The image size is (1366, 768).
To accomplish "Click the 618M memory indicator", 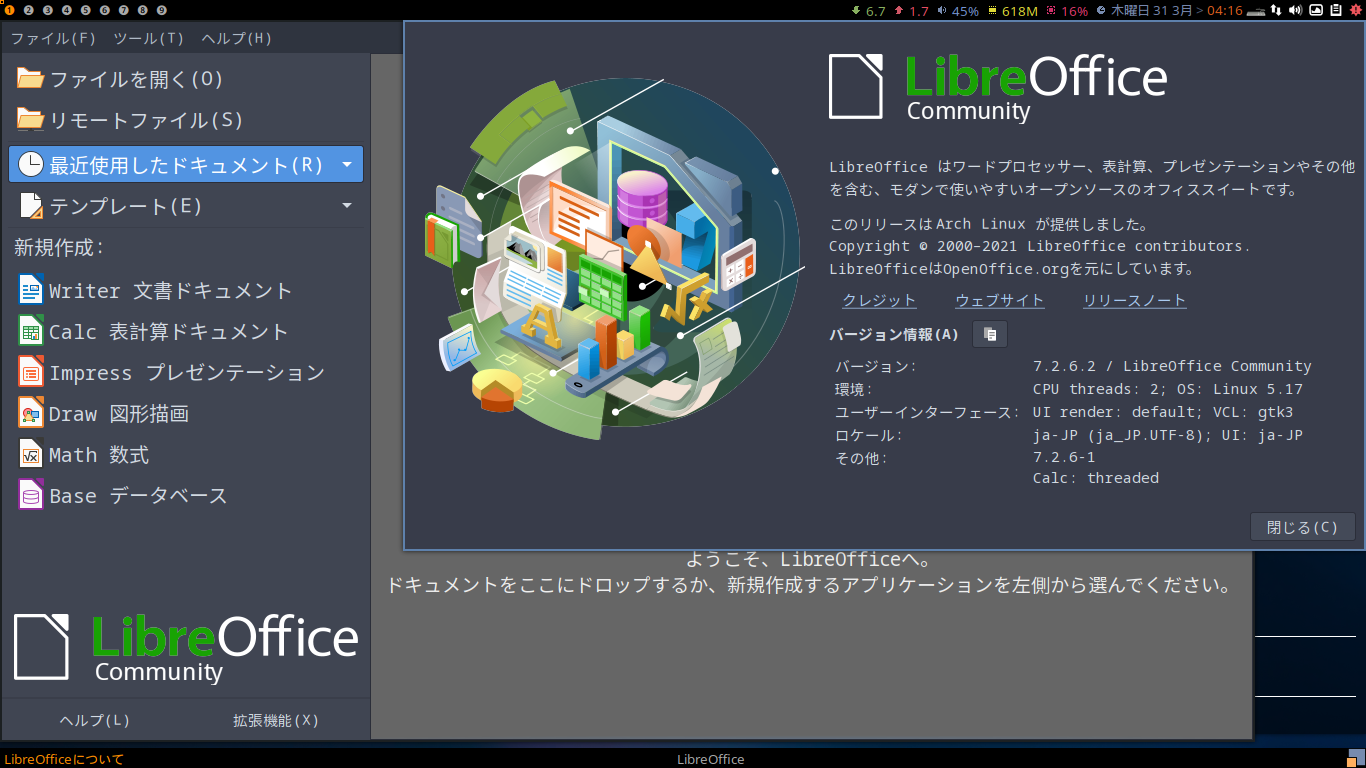I will coord(1019,11).
